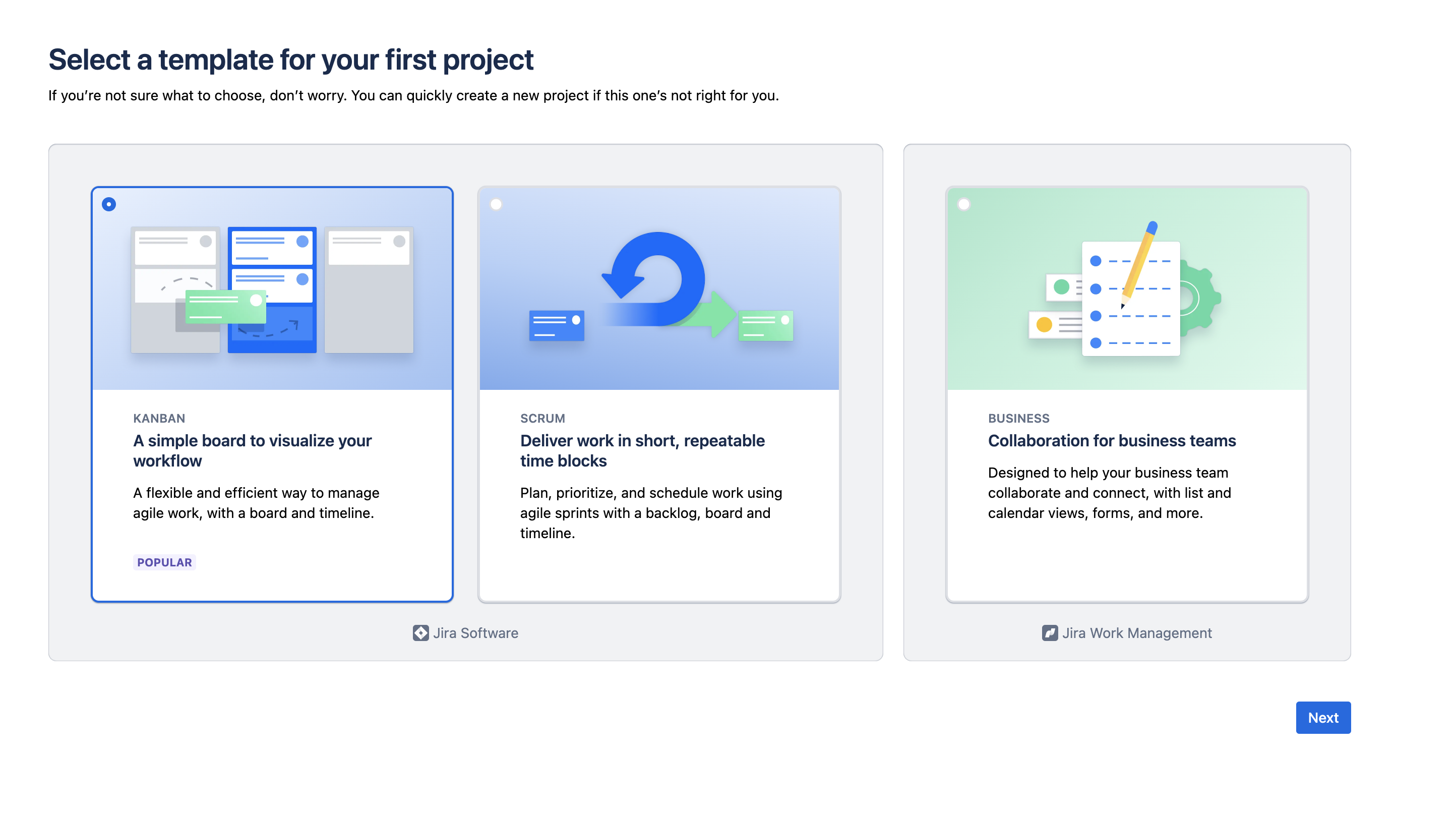Click the POPULAR badge on the Kanban card
The height and width of the screenshot is (813, 1456).
click(164, 562)
